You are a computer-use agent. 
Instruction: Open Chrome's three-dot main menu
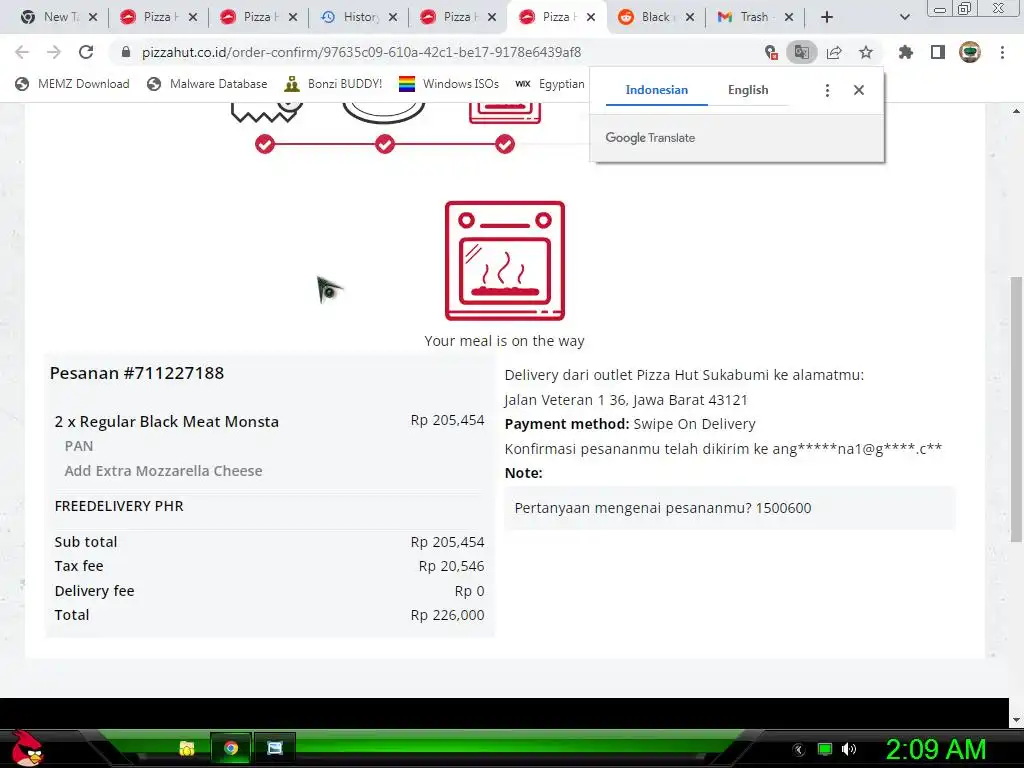(1002, 52)
